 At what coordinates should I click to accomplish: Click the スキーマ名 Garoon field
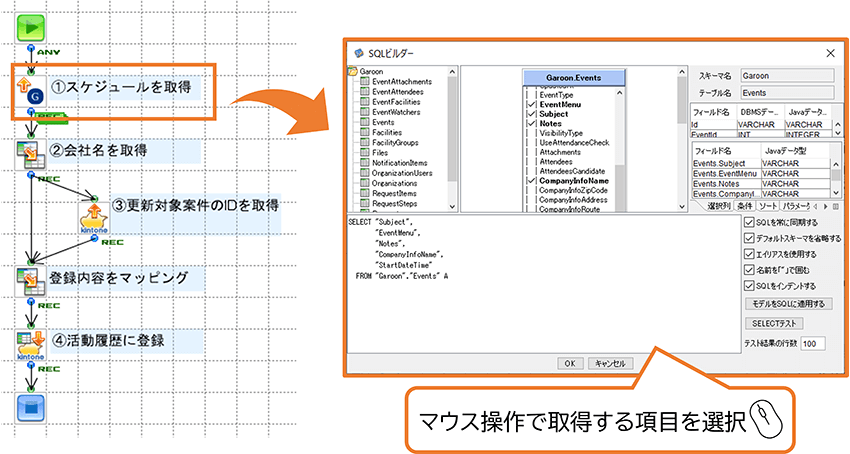click(787, 76)
